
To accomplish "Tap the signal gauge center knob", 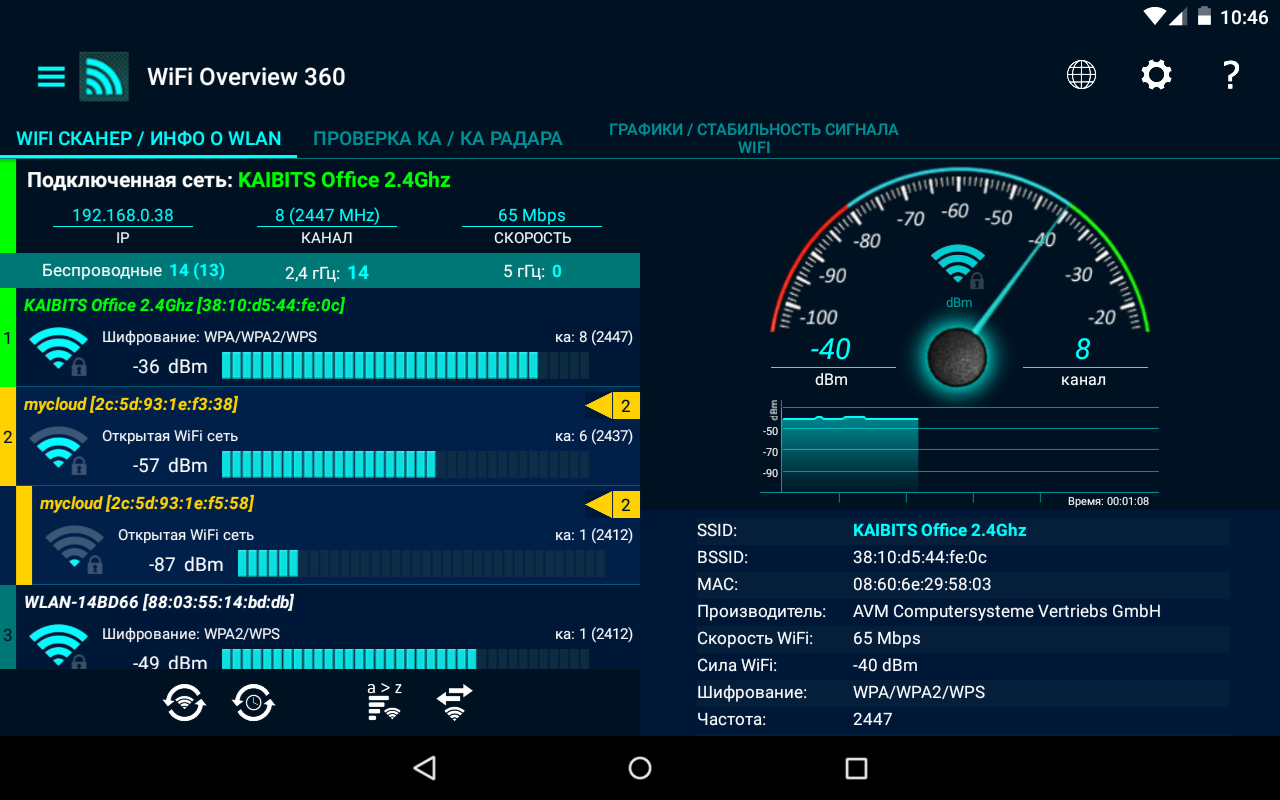I will (957, 357).
